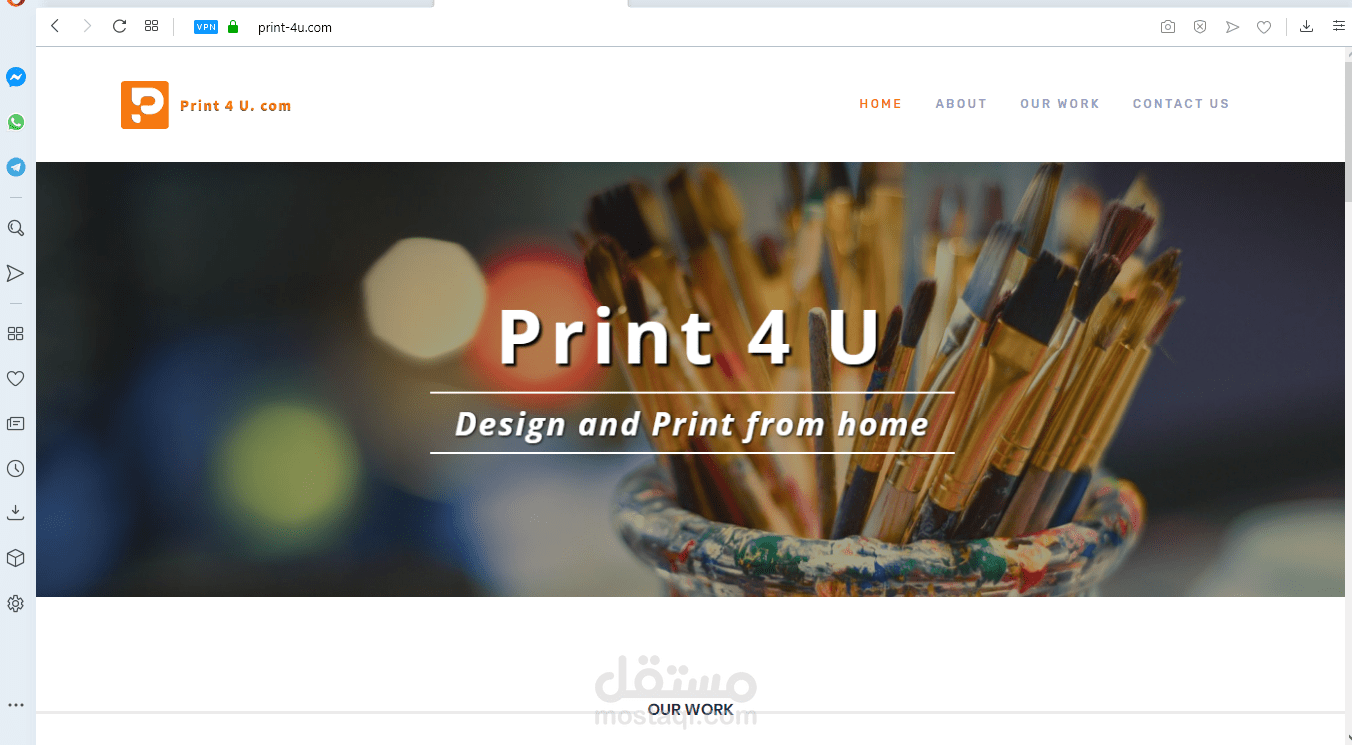This screenshot has height=745, width=1352.
Task: Open the History clock icon
Action: tap(15, 468)
